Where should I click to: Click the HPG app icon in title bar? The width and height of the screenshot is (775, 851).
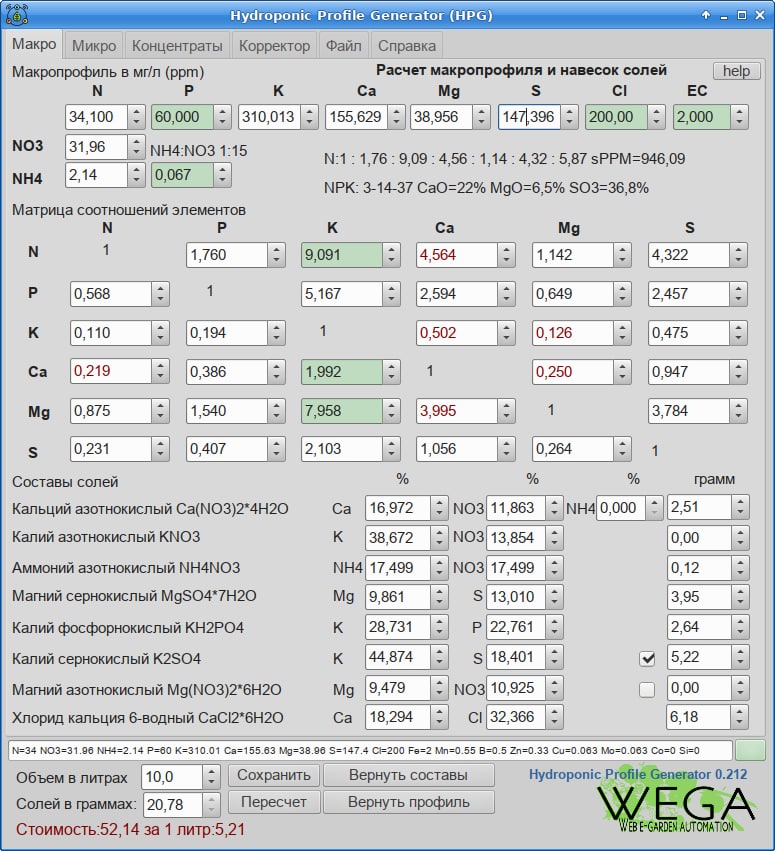17,15
